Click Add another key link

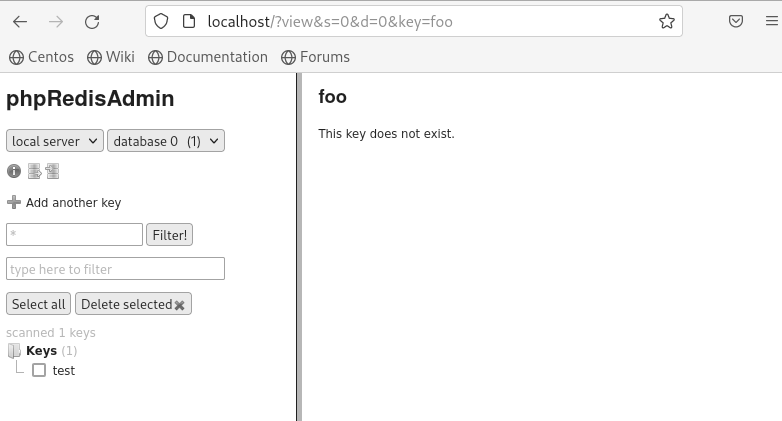click(x=73, y=203)
